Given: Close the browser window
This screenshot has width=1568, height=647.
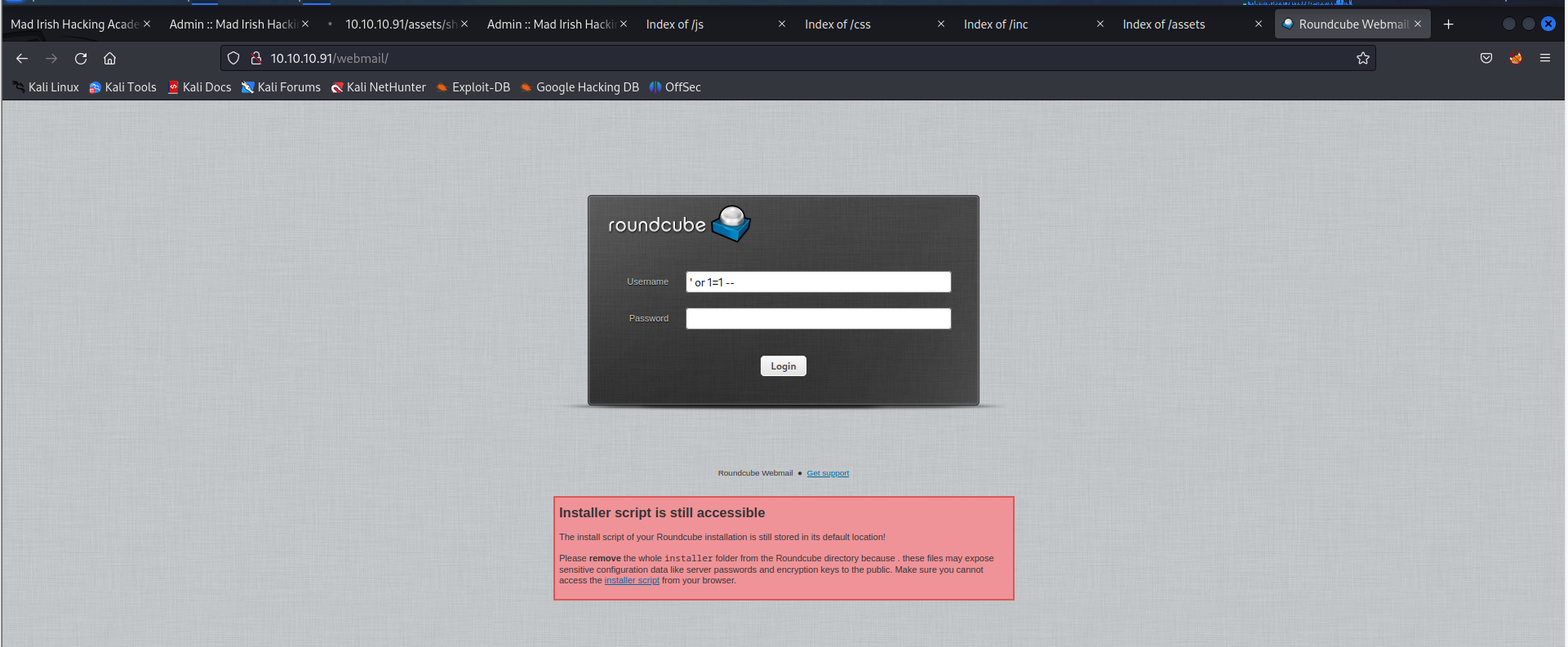Looking at the screenshot, I should pyautogui.click(x=1548, y=24).
